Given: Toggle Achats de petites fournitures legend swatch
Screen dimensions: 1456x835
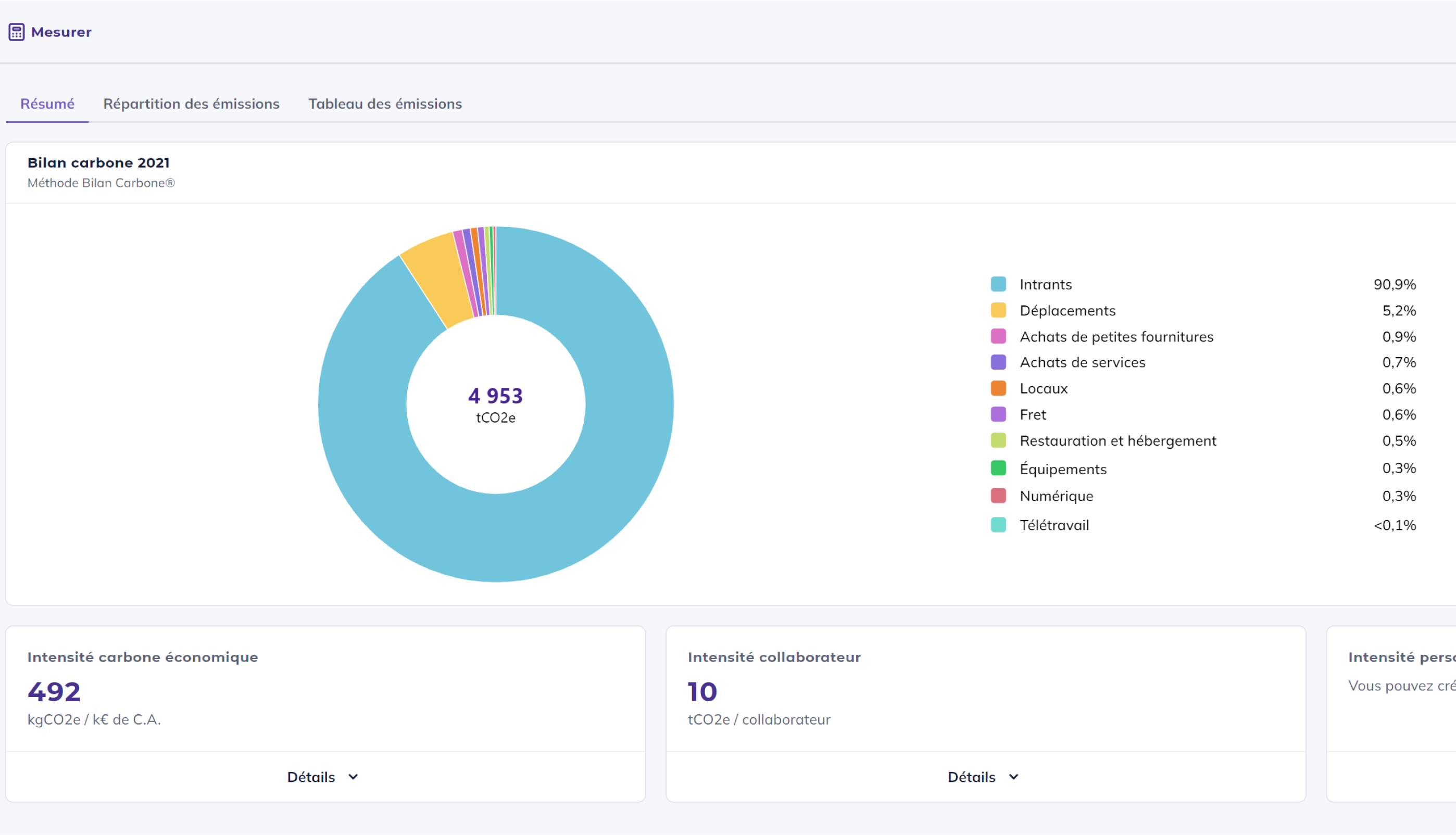Looking at the screenshot, I should click(x=998, y=337).
